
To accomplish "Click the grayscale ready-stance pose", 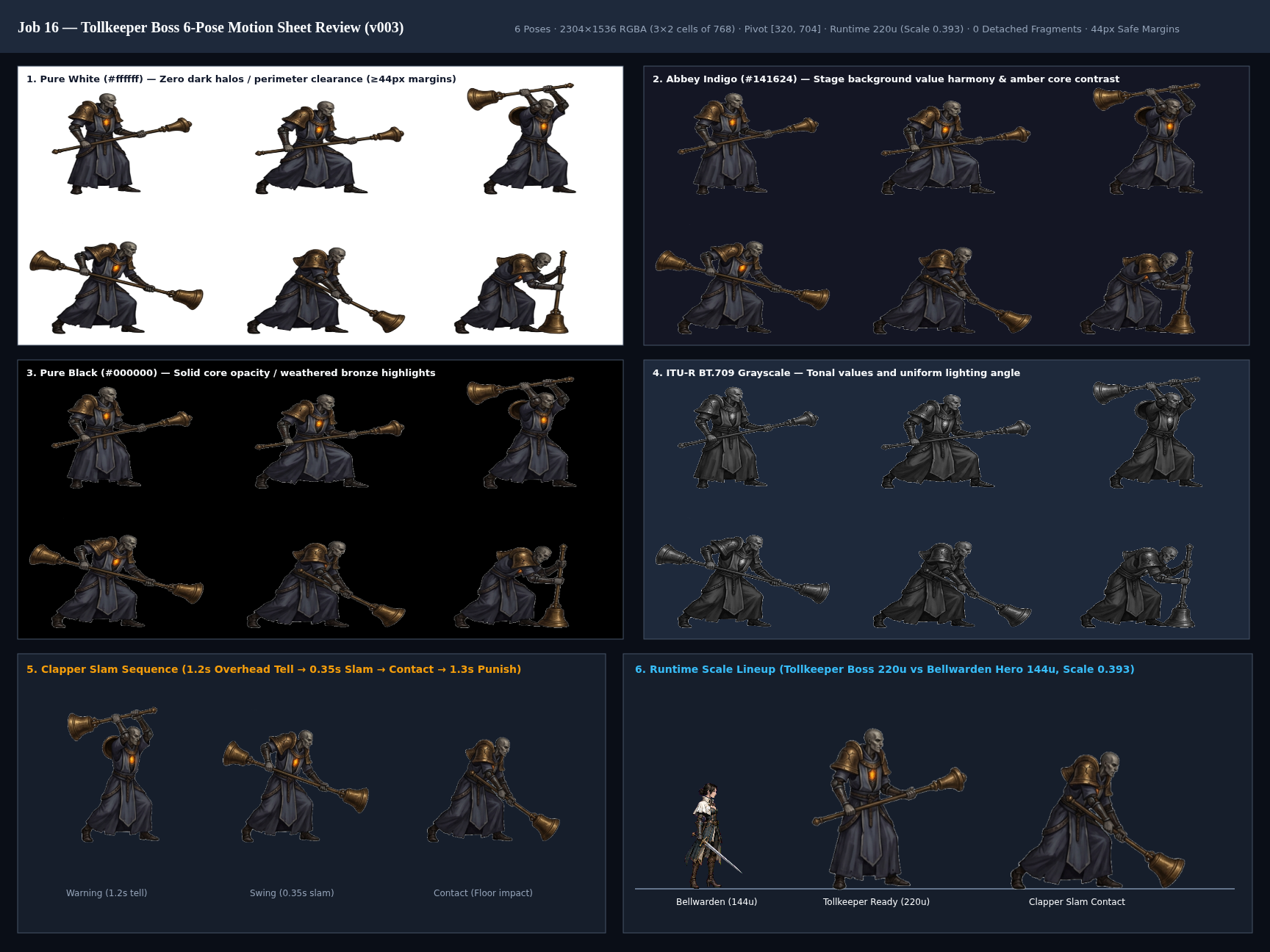I will pos(748,437).
